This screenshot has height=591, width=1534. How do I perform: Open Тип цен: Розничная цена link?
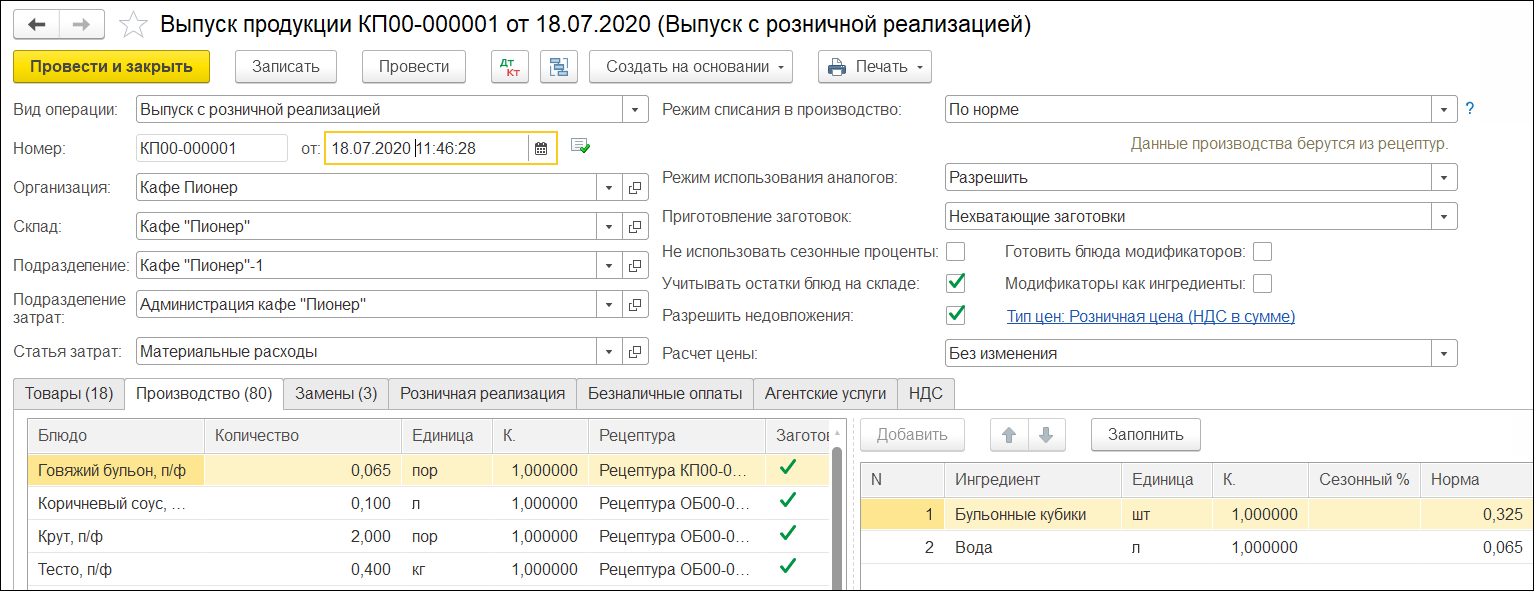coord(1150,316)
